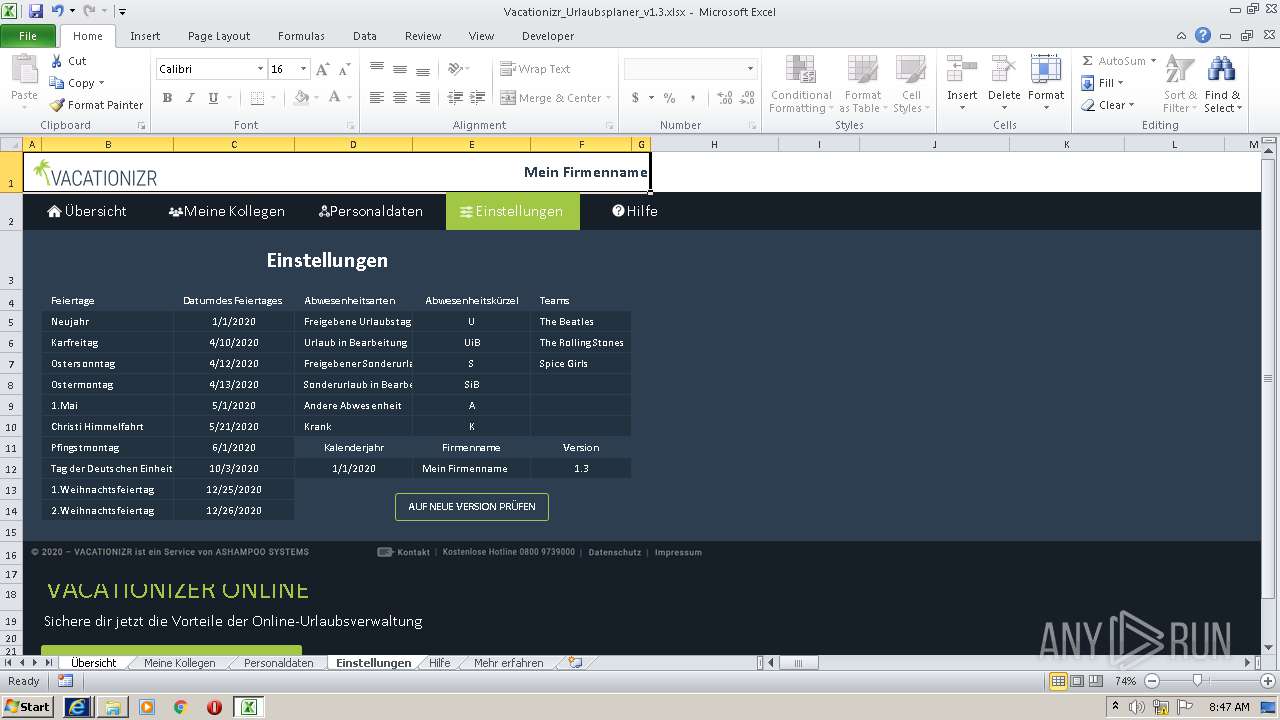Screen dimensions: 1280x720
Task: Toggle Wrap Text
Action: 536,69
